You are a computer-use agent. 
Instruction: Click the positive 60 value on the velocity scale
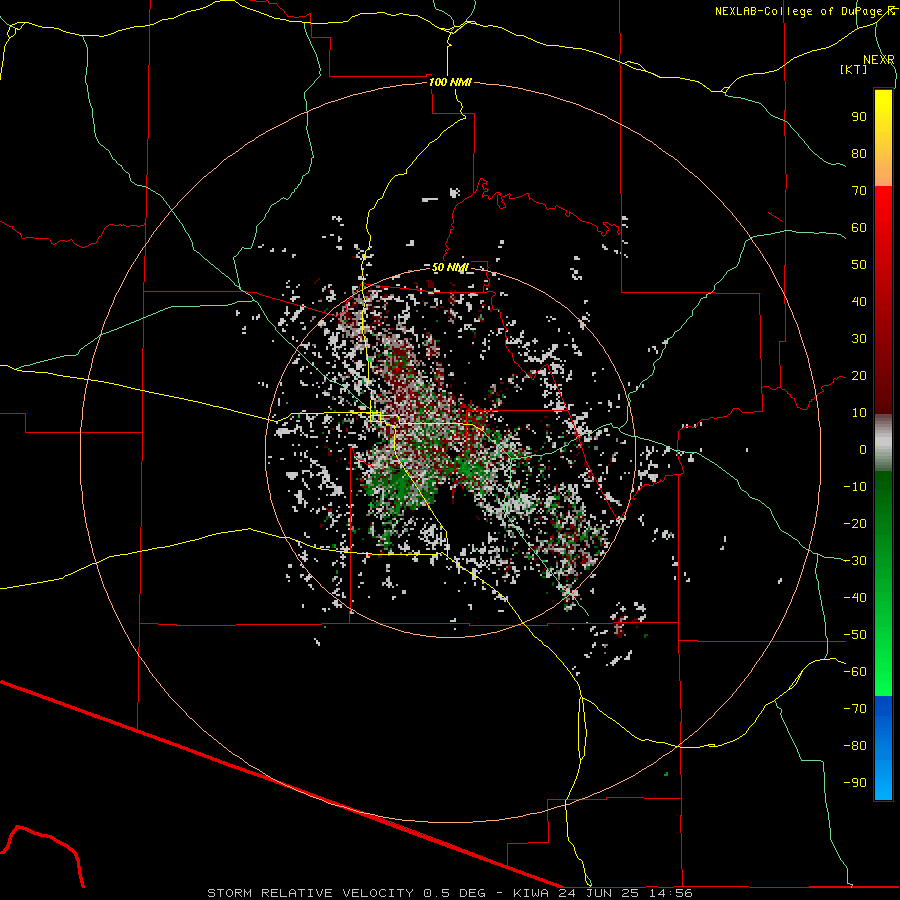pyautogui.click(x=859, y=227)
